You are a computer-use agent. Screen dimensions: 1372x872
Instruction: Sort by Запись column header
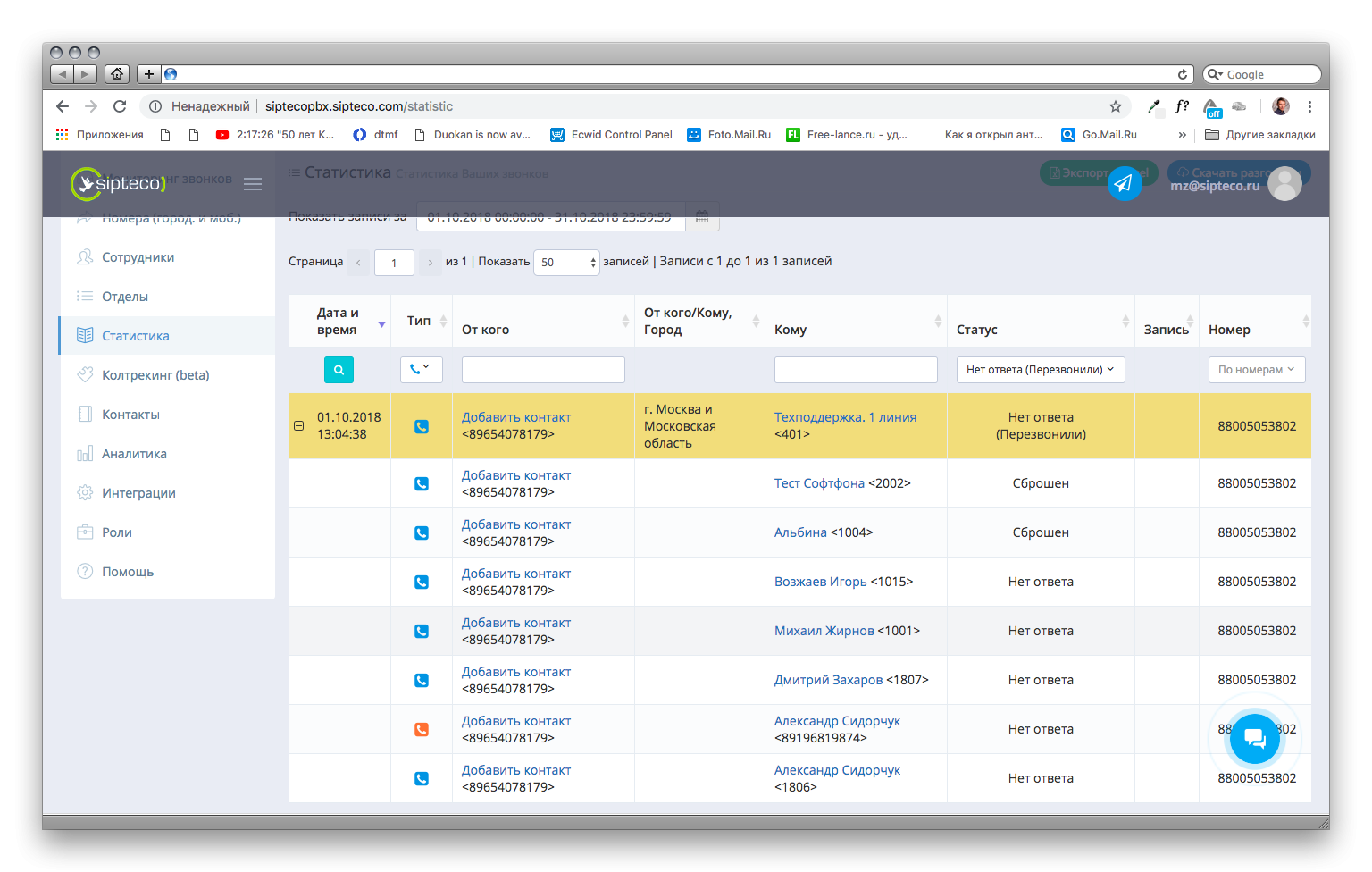tap(1167, 321)
